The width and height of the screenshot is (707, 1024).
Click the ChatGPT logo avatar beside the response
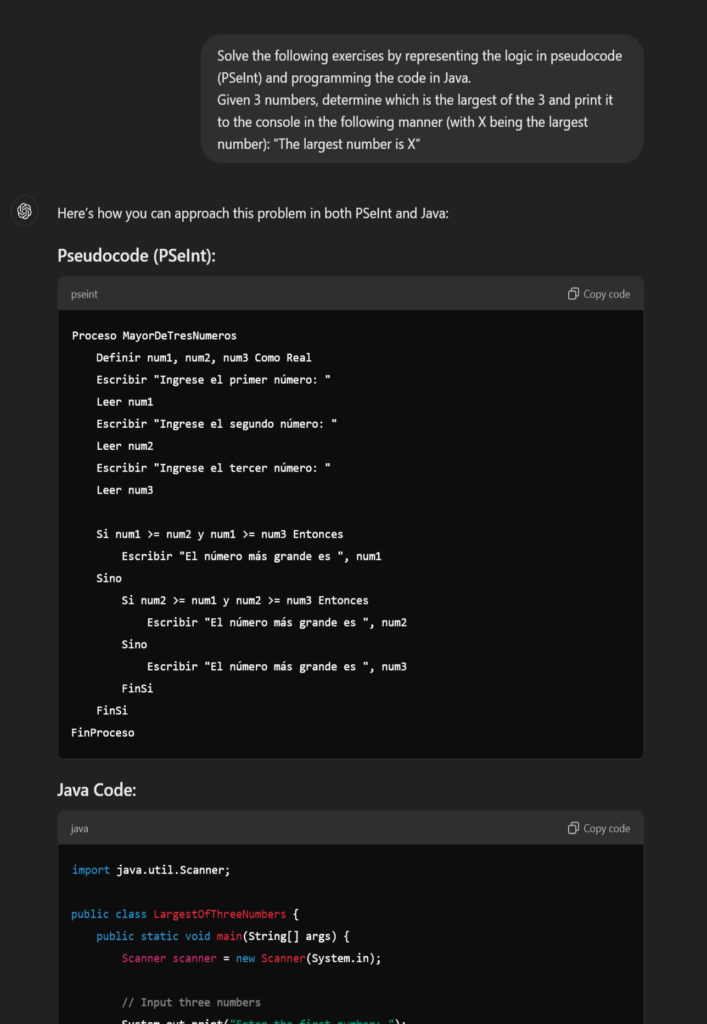(25, 212)
